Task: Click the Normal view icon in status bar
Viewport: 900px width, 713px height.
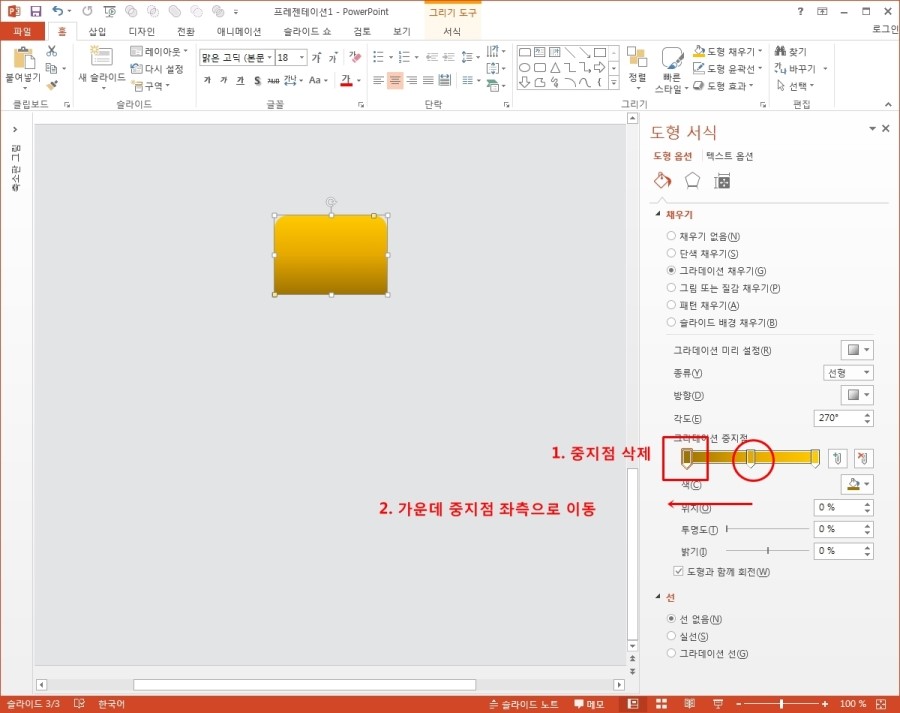Action: pyautogui.click(x=633, y=704)
